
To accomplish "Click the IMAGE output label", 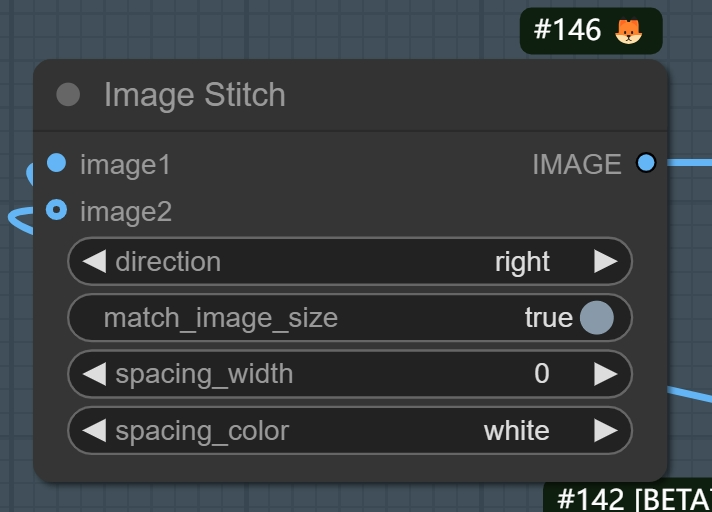I will [577, 163].
